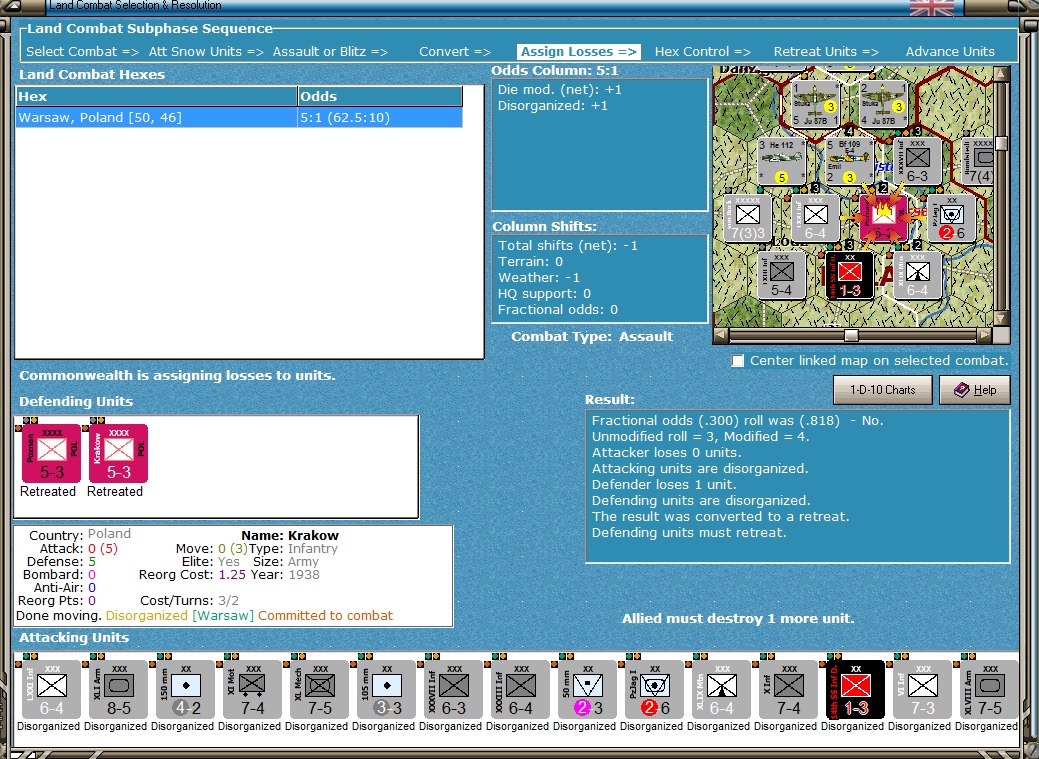Click the Assault or Blitz subphase label
Screen dimensions: 1039x759
(330, 52)
